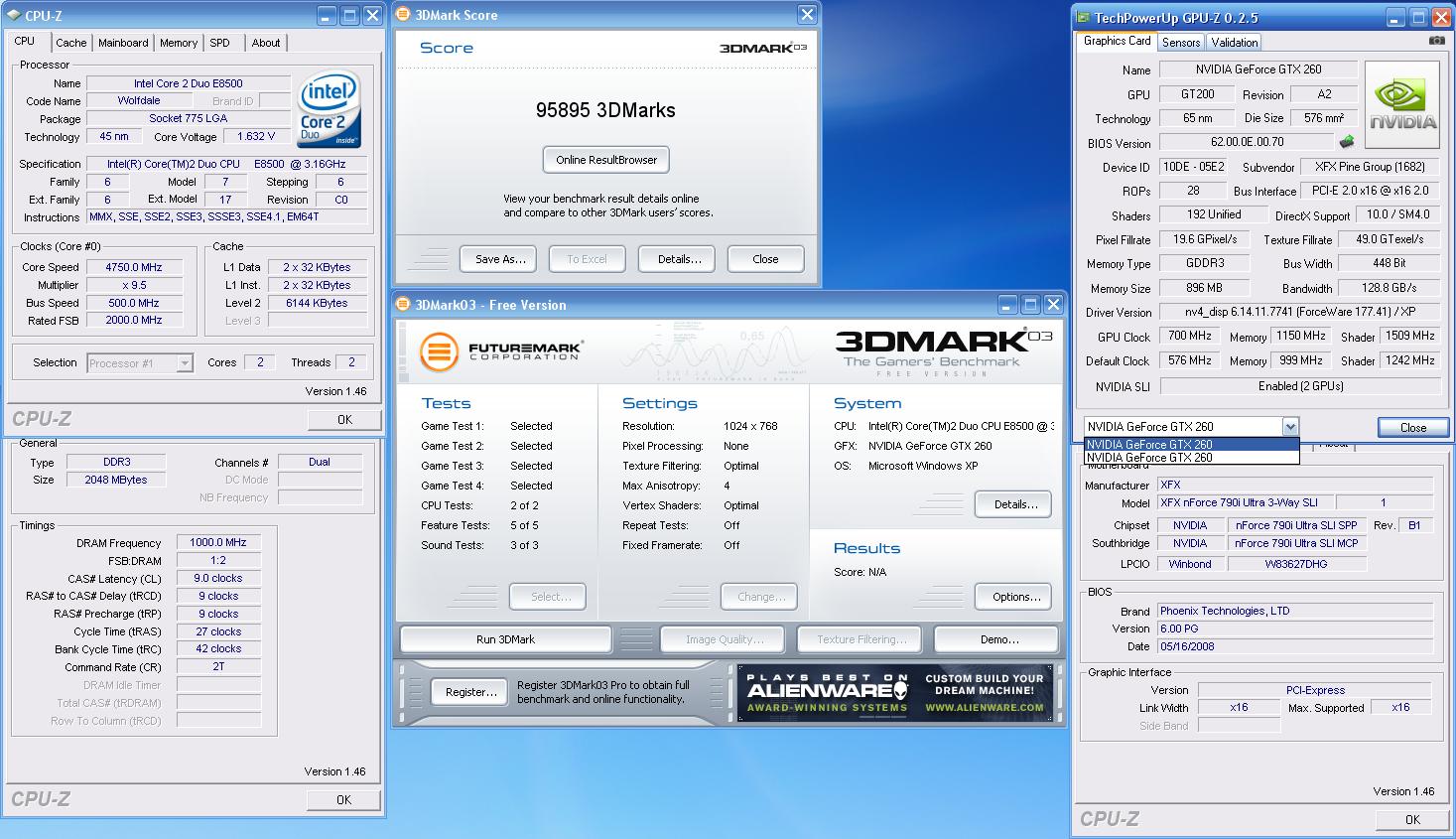The image size is (1456, 839).
Task: Click the GPU-Z screenshot camera icon
Action: [x=1436, y=41]
